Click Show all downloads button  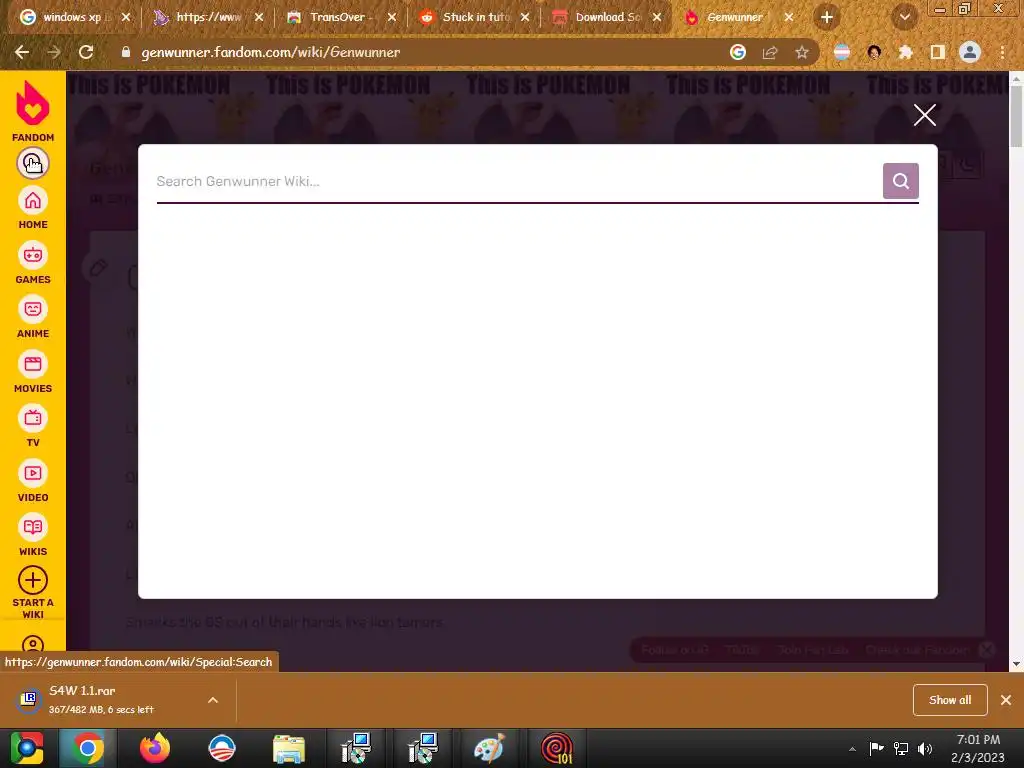(950, 700)
